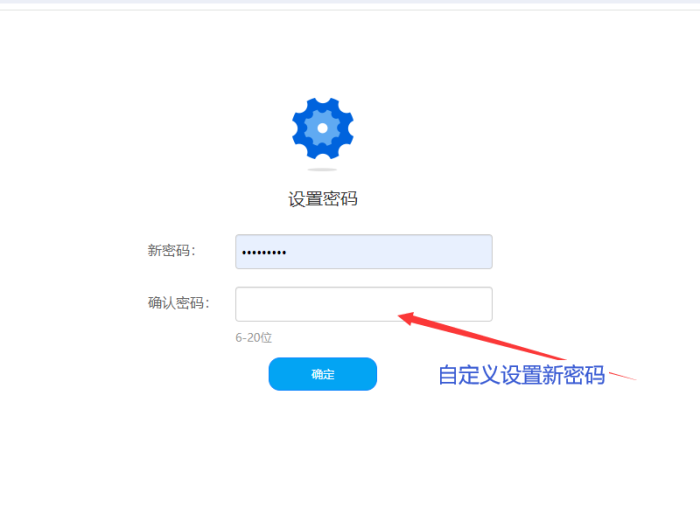Click the 确认密码: label
Viewport: 700px width, 527px height.
click(179, 303)
